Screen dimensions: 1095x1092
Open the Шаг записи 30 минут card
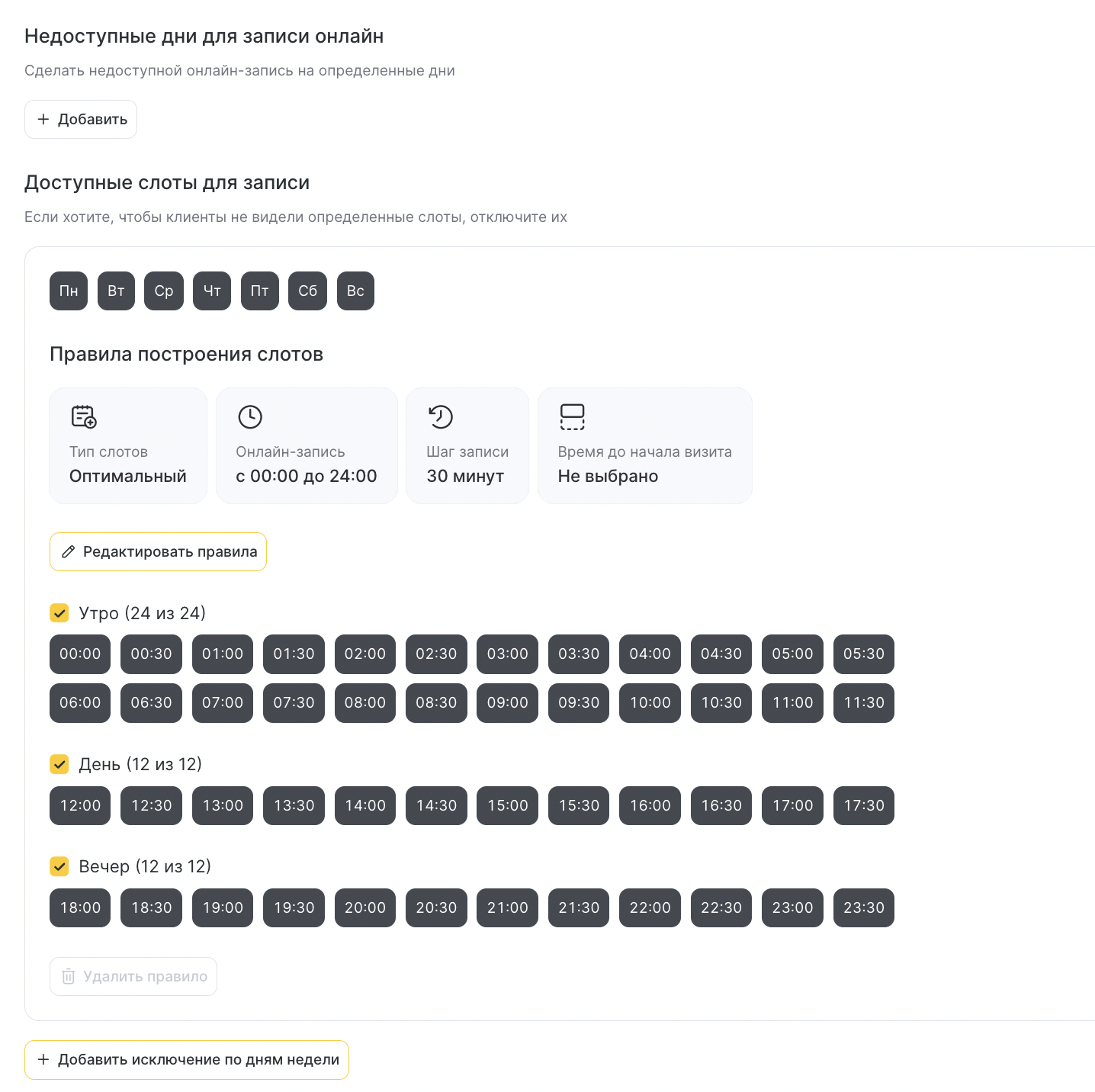click(467, 445)
